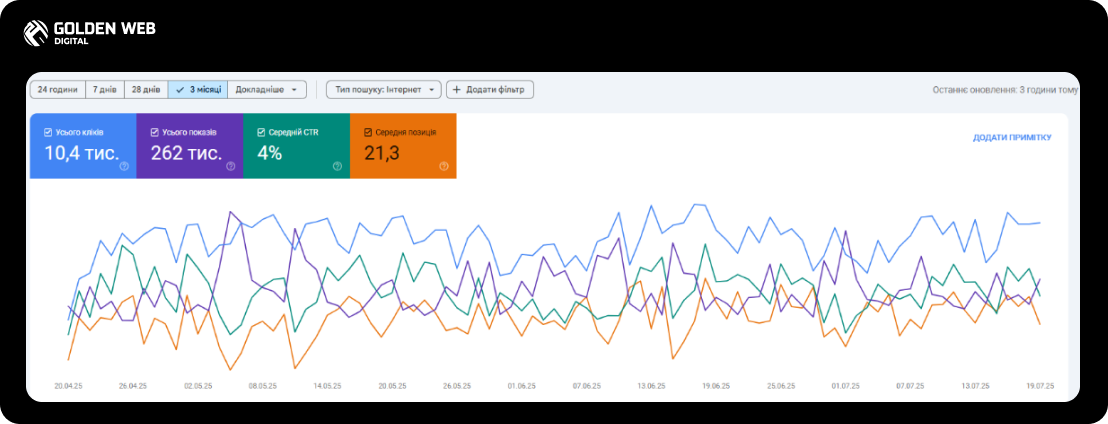Toggle the Усього показів checkbox
The width and height of the screenshot is (1108, 424).
[x=154, y=132]
